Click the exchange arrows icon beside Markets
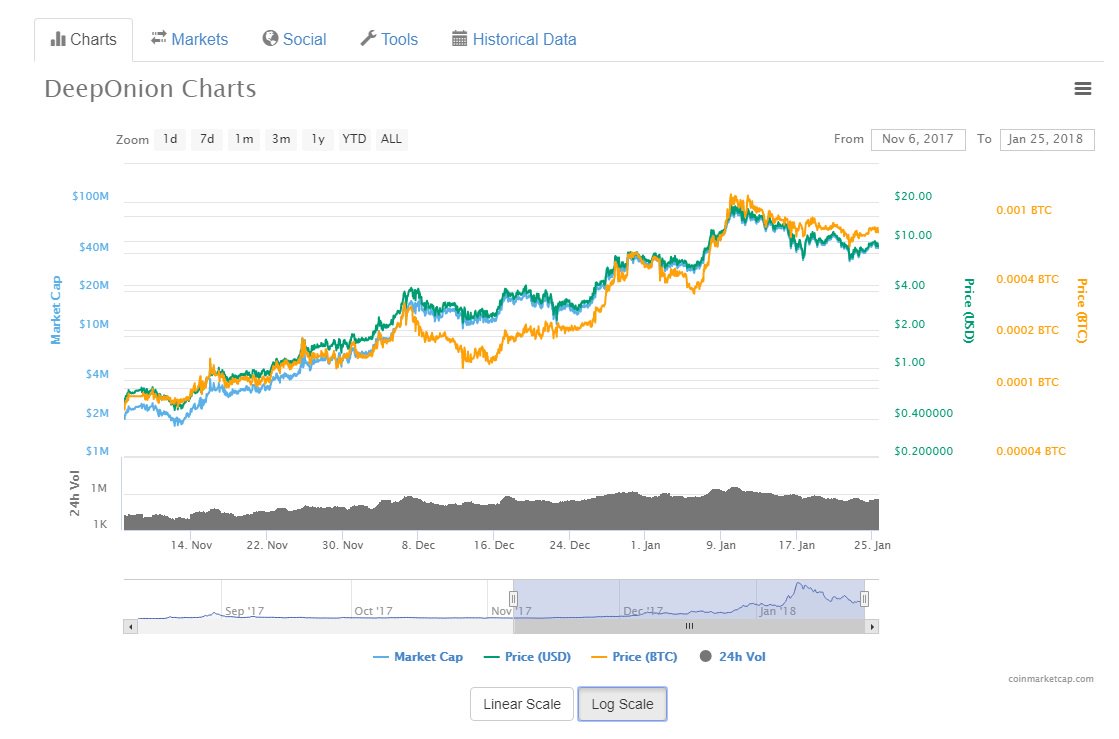Image resolution: width=1119 pixels, height=739 pixels. 158,38
